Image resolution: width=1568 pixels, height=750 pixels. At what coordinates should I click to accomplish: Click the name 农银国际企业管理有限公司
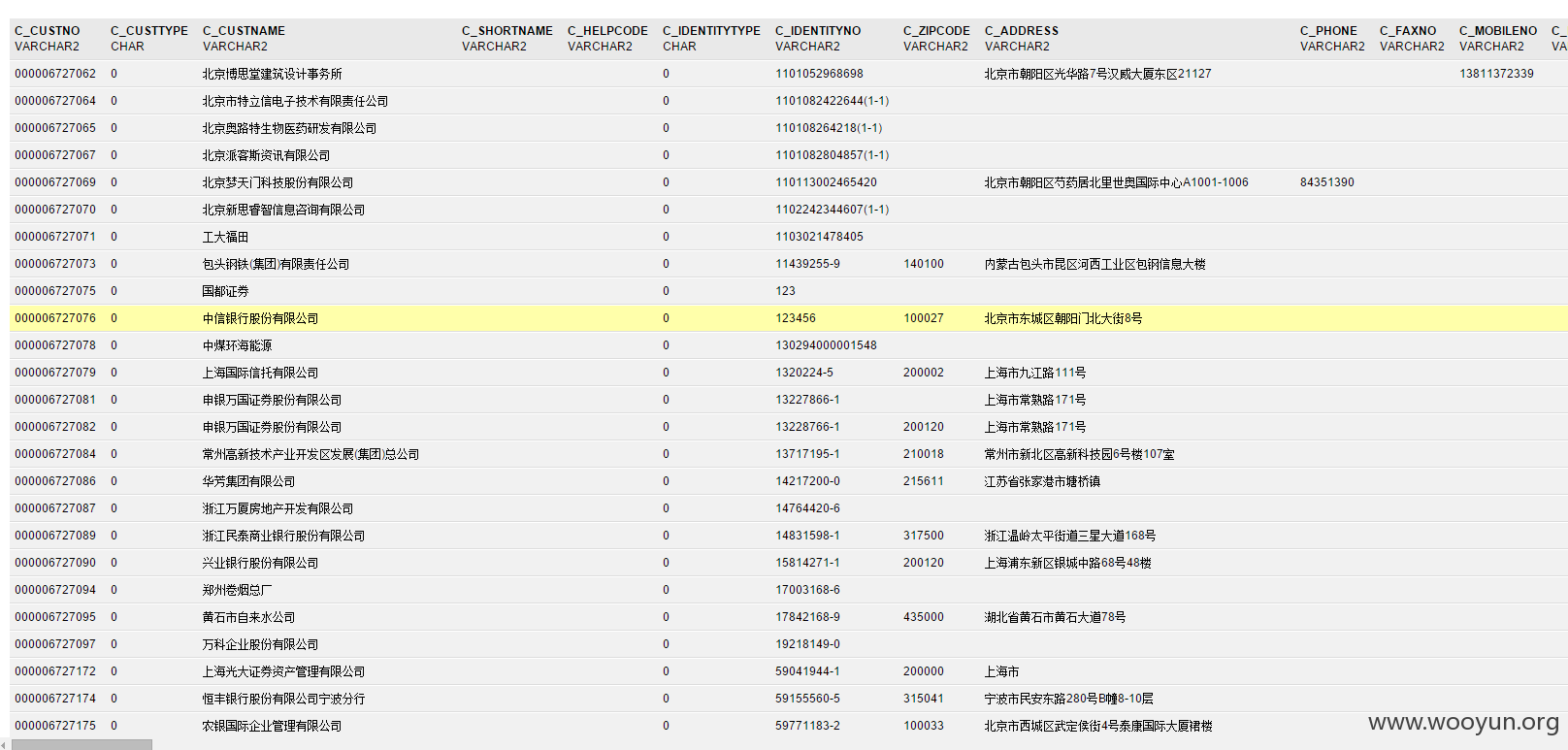272,726
